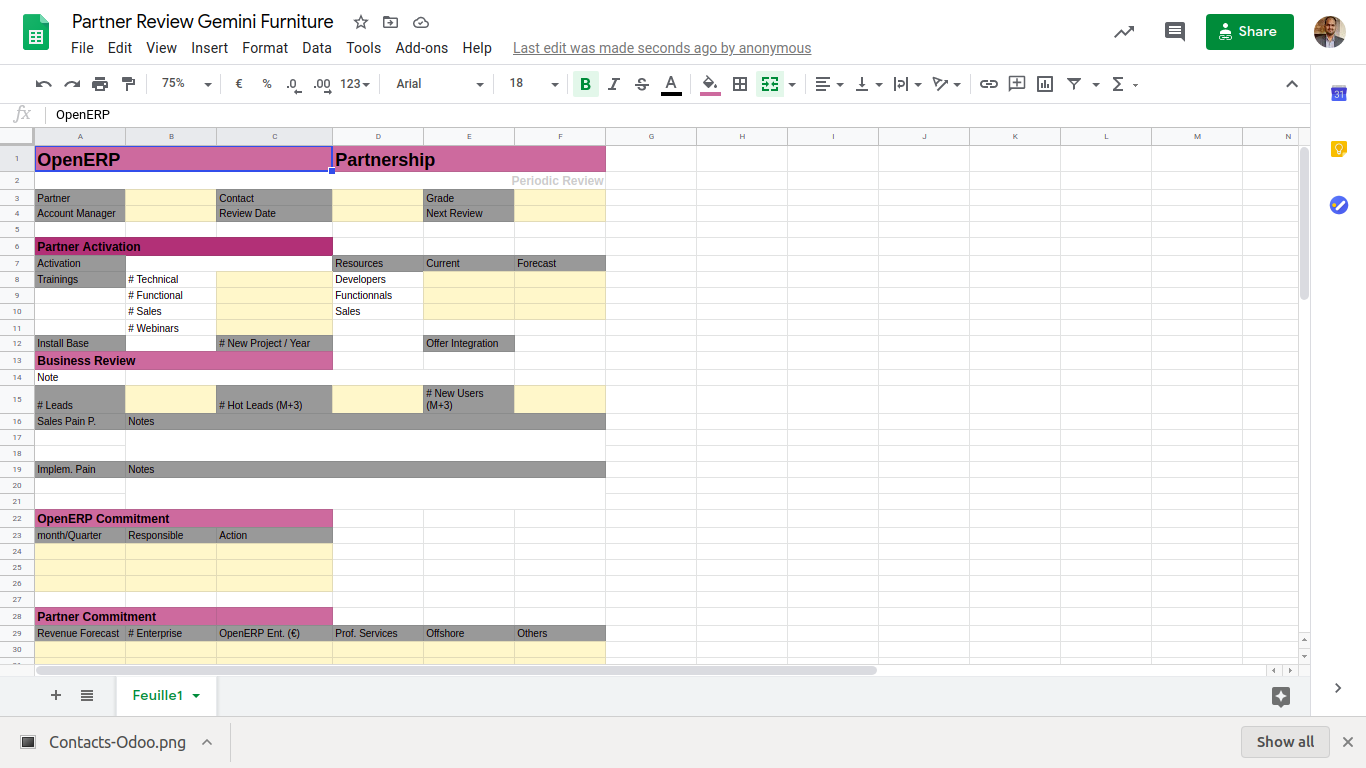Open Google Calendar side panel
The width and height of the screenshot is (1366, 768).
tap(1339, 94)
